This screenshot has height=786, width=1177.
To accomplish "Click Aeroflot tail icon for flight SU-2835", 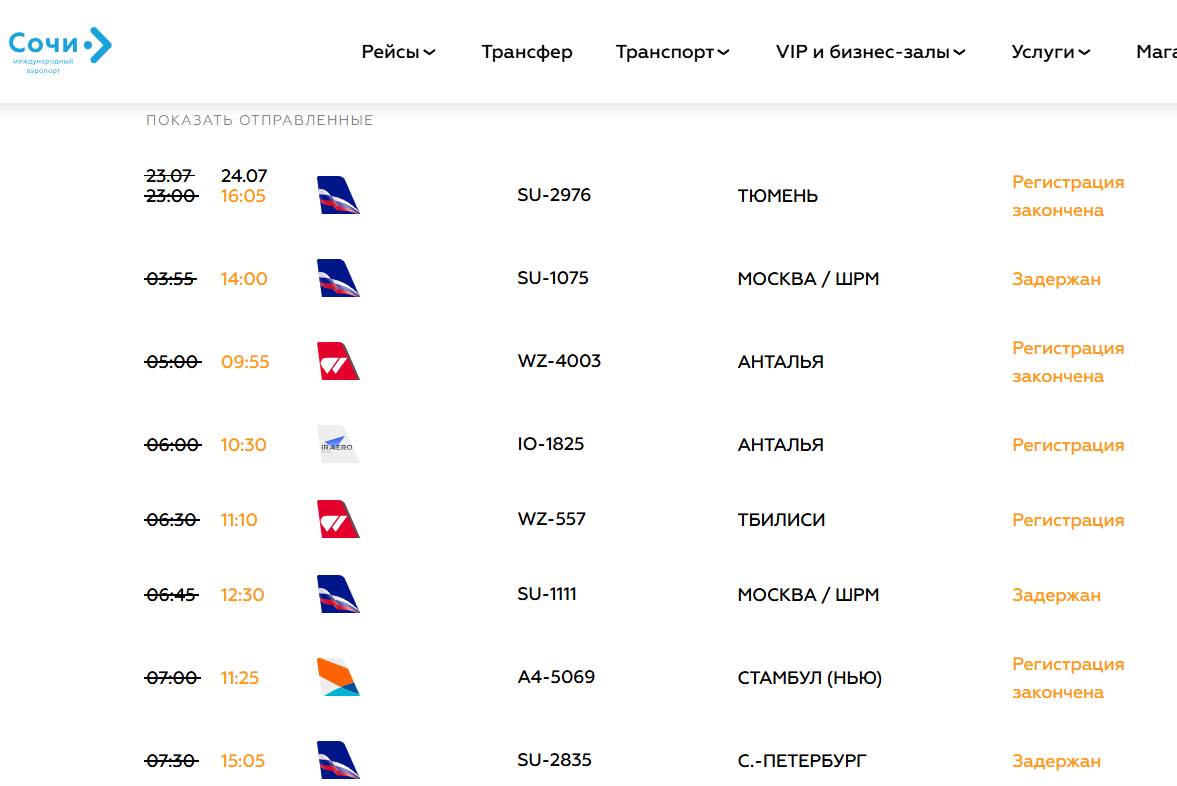I will tap(338, 760).
